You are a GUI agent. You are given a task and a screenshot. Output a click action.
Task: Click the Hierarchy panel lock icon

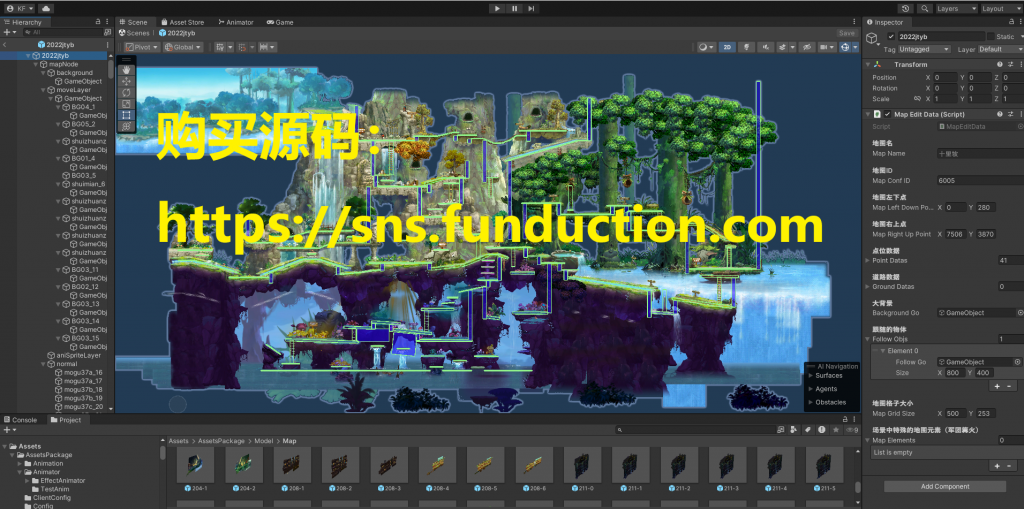point(98,22)
